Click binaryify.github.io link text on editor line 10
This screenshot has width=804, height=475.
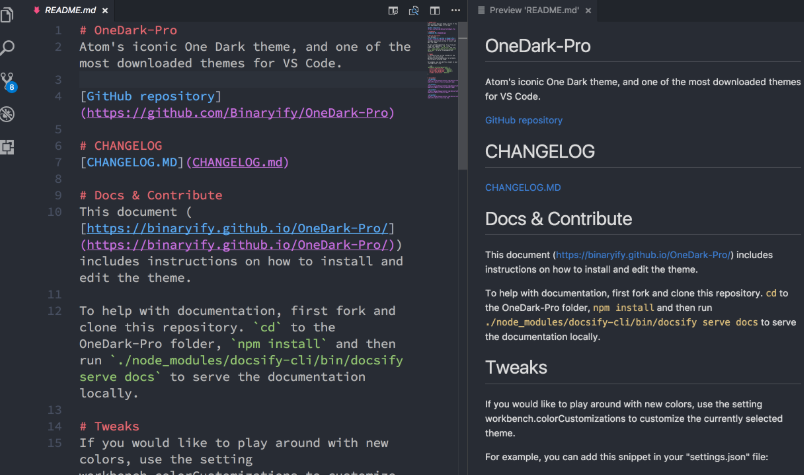tap(237, 228)
